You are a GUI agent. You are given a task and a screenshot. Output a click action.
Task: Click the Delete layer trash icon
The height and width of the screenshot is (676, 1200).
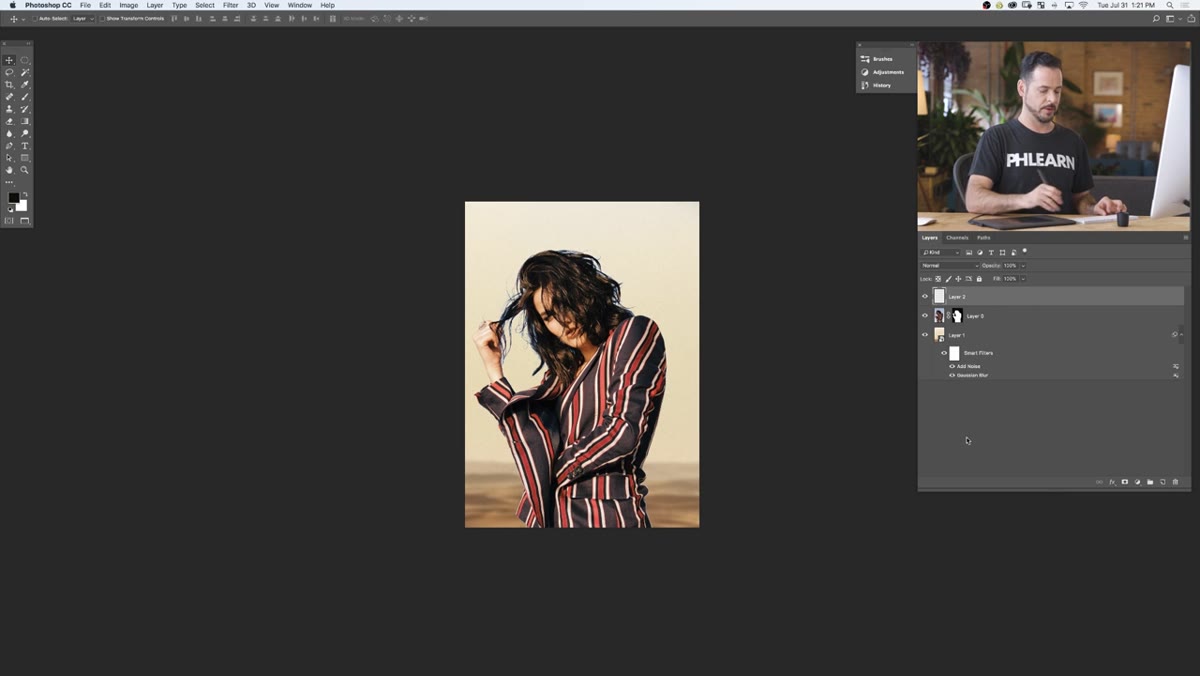[x=1175, y=482]
